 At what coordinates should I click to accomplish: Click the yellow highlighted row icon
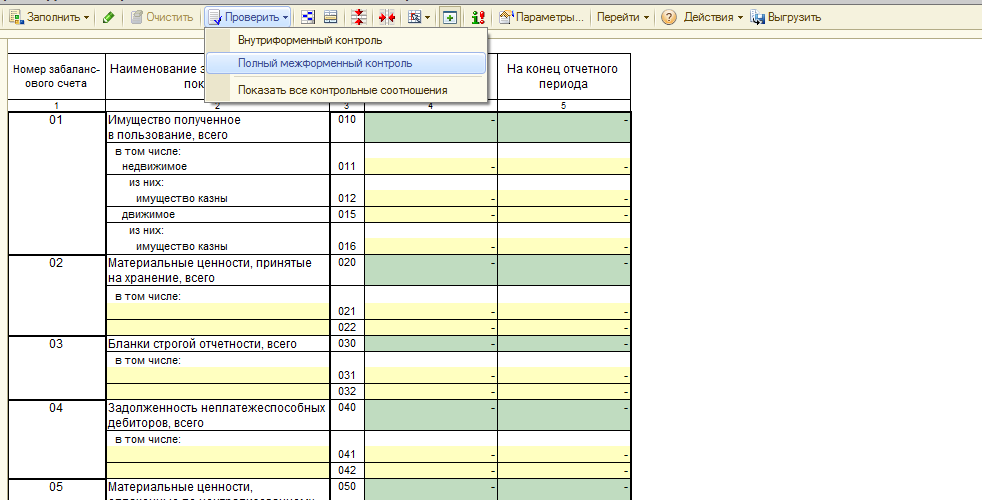tap(331, 18)
